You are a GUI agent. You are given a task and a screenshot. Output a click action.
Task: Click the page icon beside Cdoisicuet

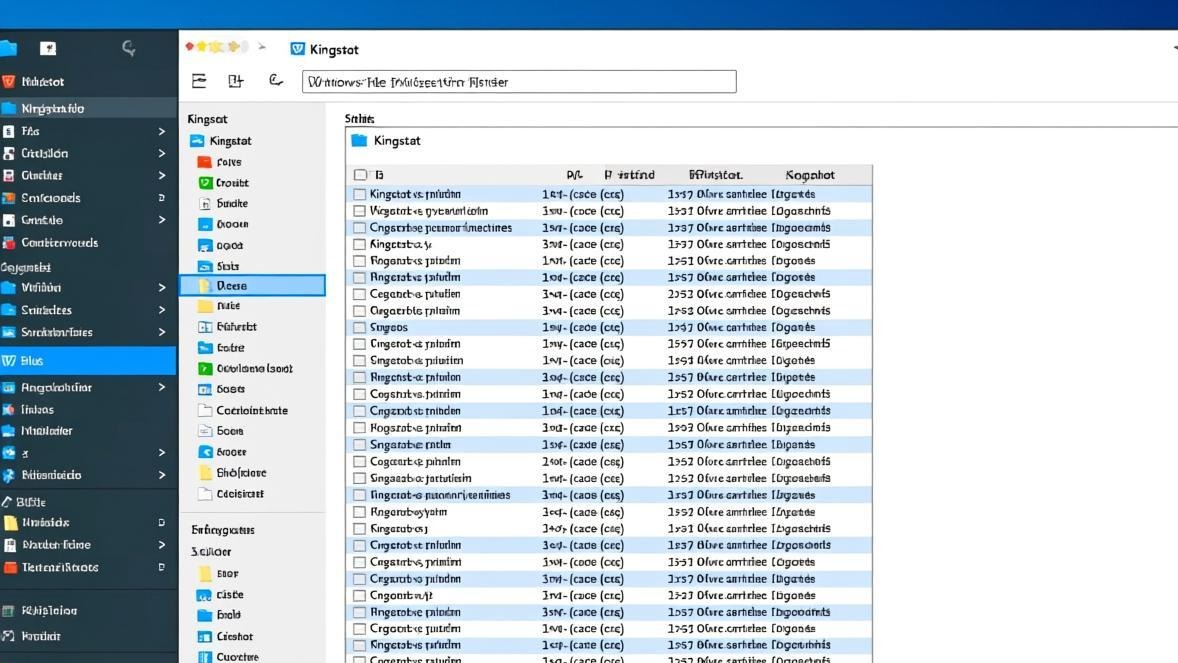coord(205,494)
